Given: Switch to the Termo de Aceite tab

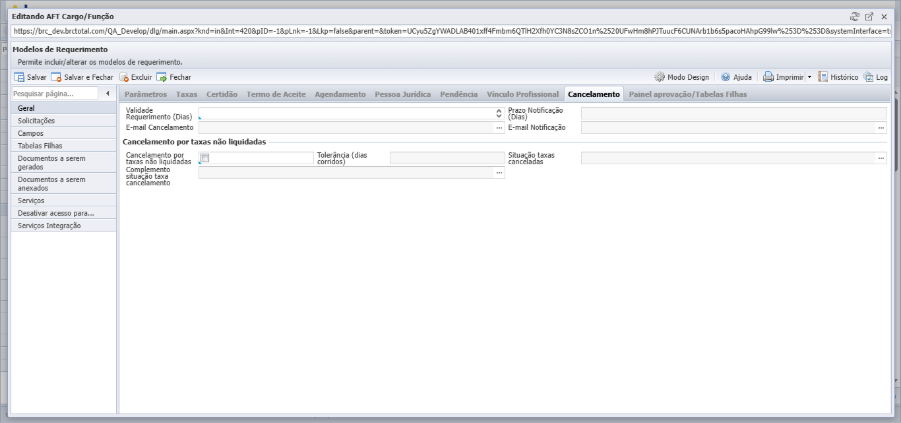Looking at the screenshot, I should click(276, 94).
